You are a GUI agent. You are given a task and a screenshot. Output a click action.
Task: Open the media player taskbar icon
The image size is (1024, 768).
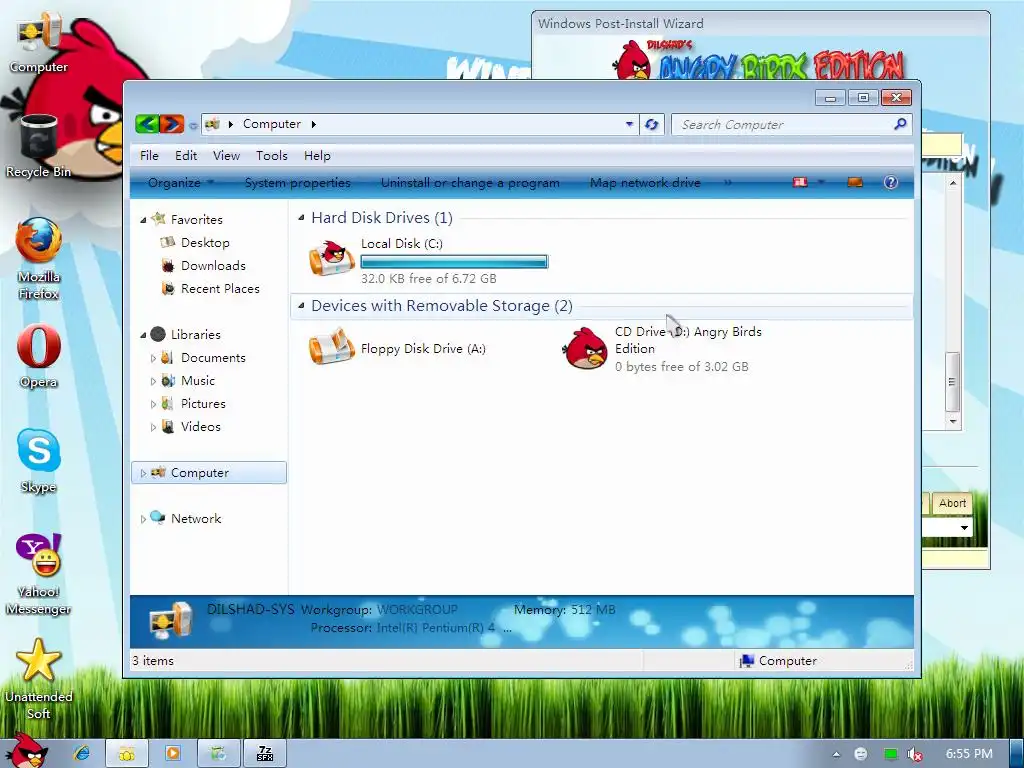[172, 753]
